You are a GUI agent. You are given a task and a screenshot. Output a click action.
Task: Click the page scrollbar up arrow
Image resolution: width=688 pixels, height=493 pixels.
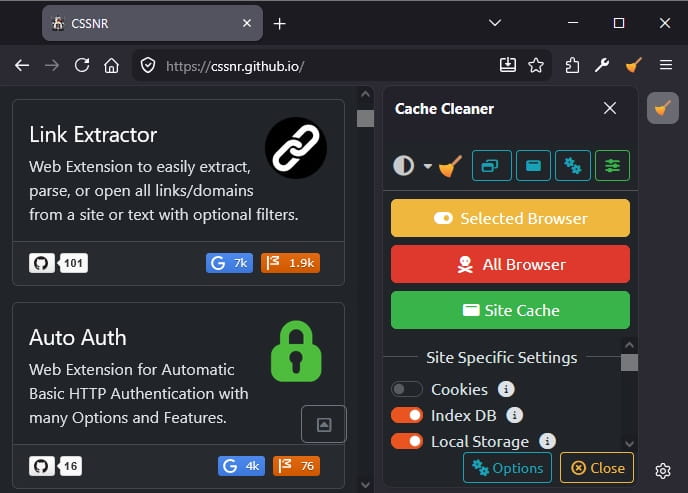pos(365,94)
